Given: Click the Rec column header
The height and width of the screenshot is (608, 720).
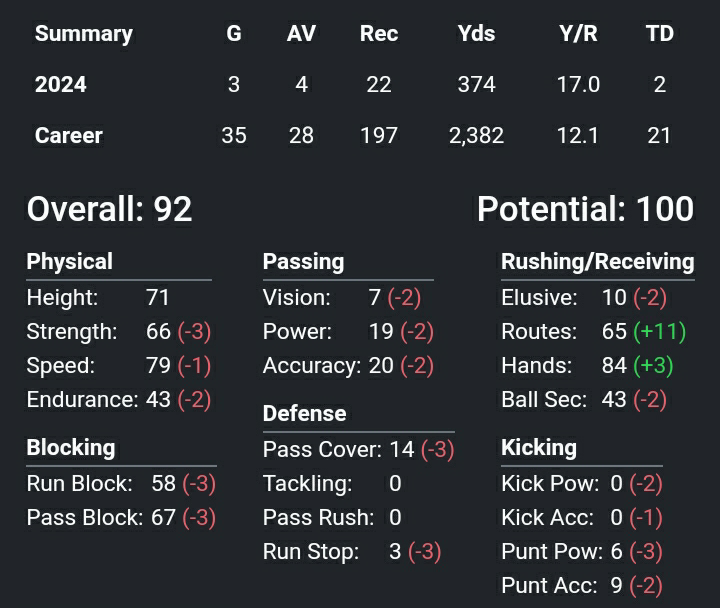Looking at the screenshot, I should click(379, 33).
